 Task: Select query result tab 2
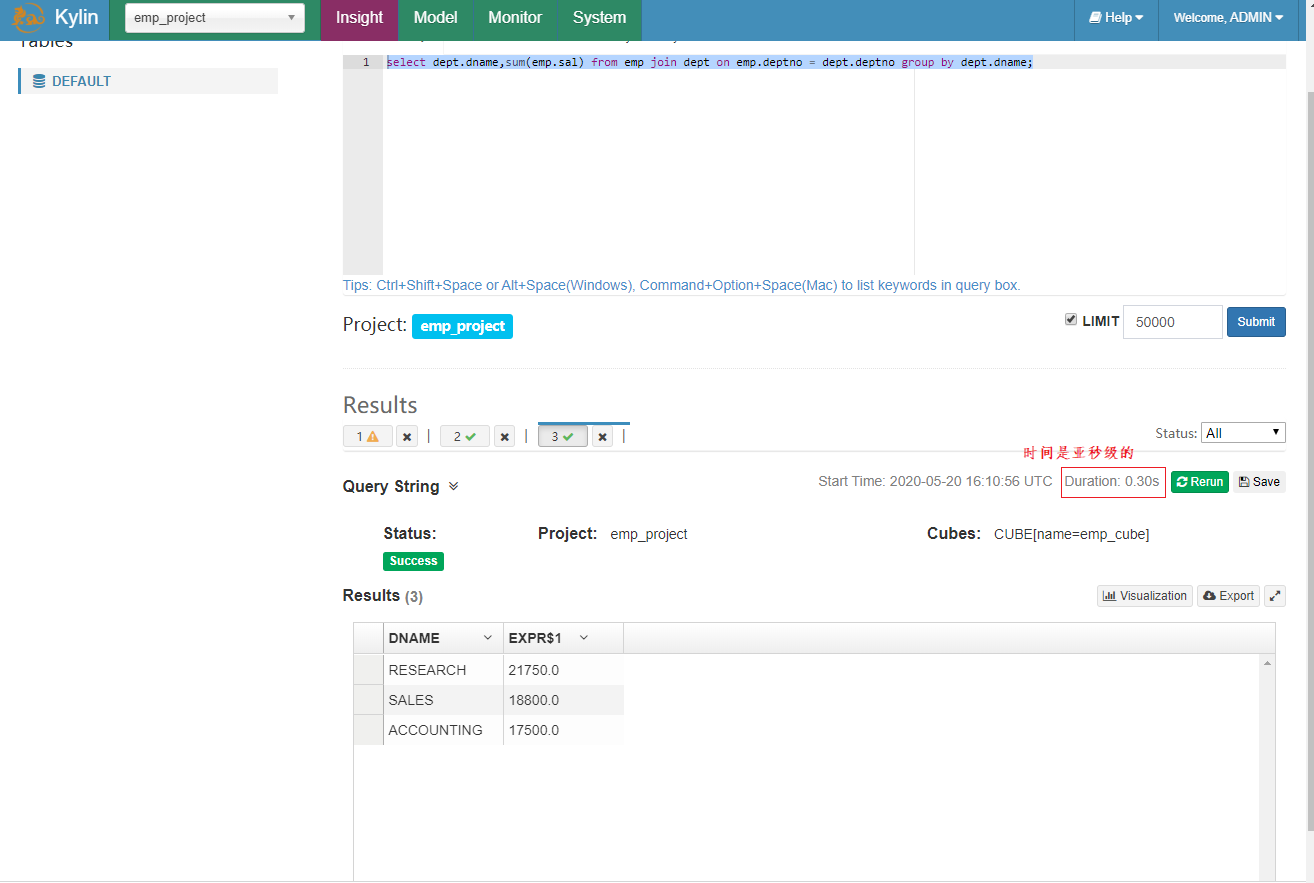(x=465, y=437)
